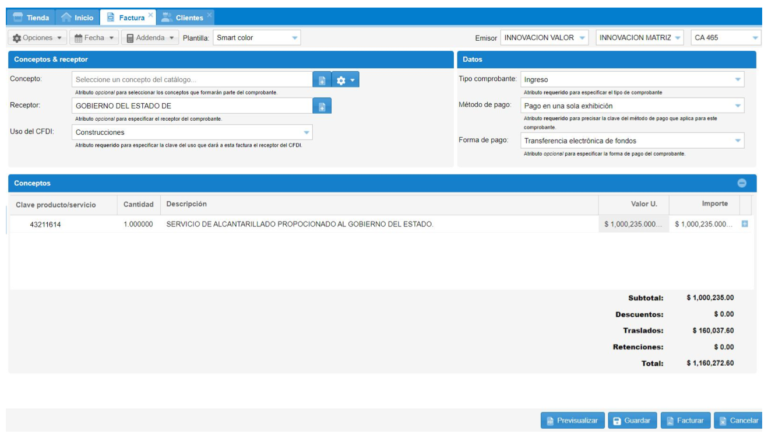Open the Tipo comprobante dropdown
Image resolution: width=768 pixels, height=441 pixels.
click(737, 80)
